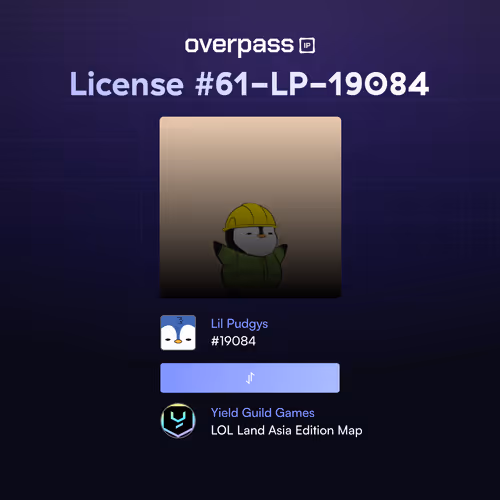Click the penguin's yellow hard hat
This screenshot has height=500, width=500.
(x=249, y=217)
